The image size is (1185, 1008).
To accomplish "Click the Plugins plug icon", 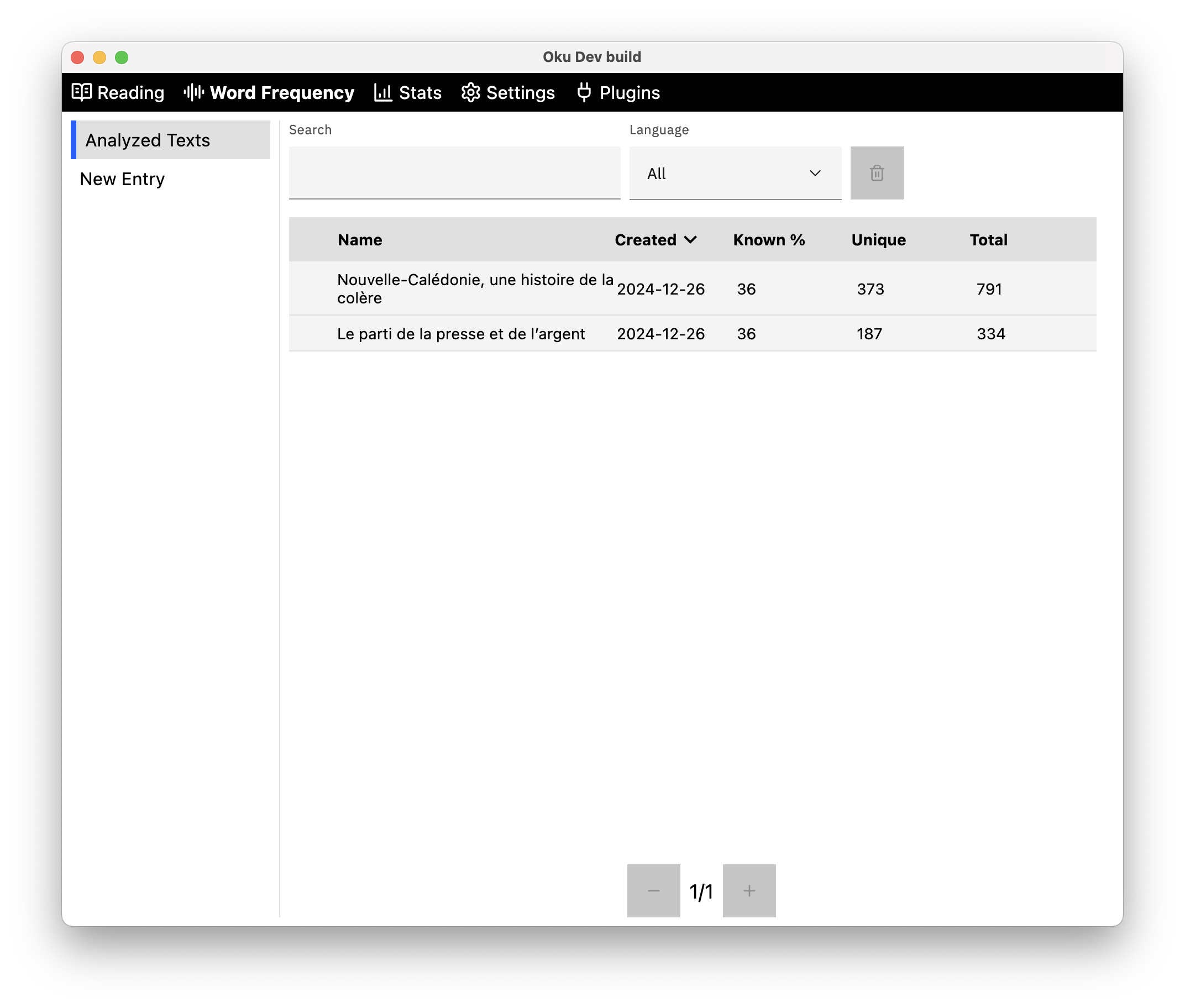I will tap(583, 92).
